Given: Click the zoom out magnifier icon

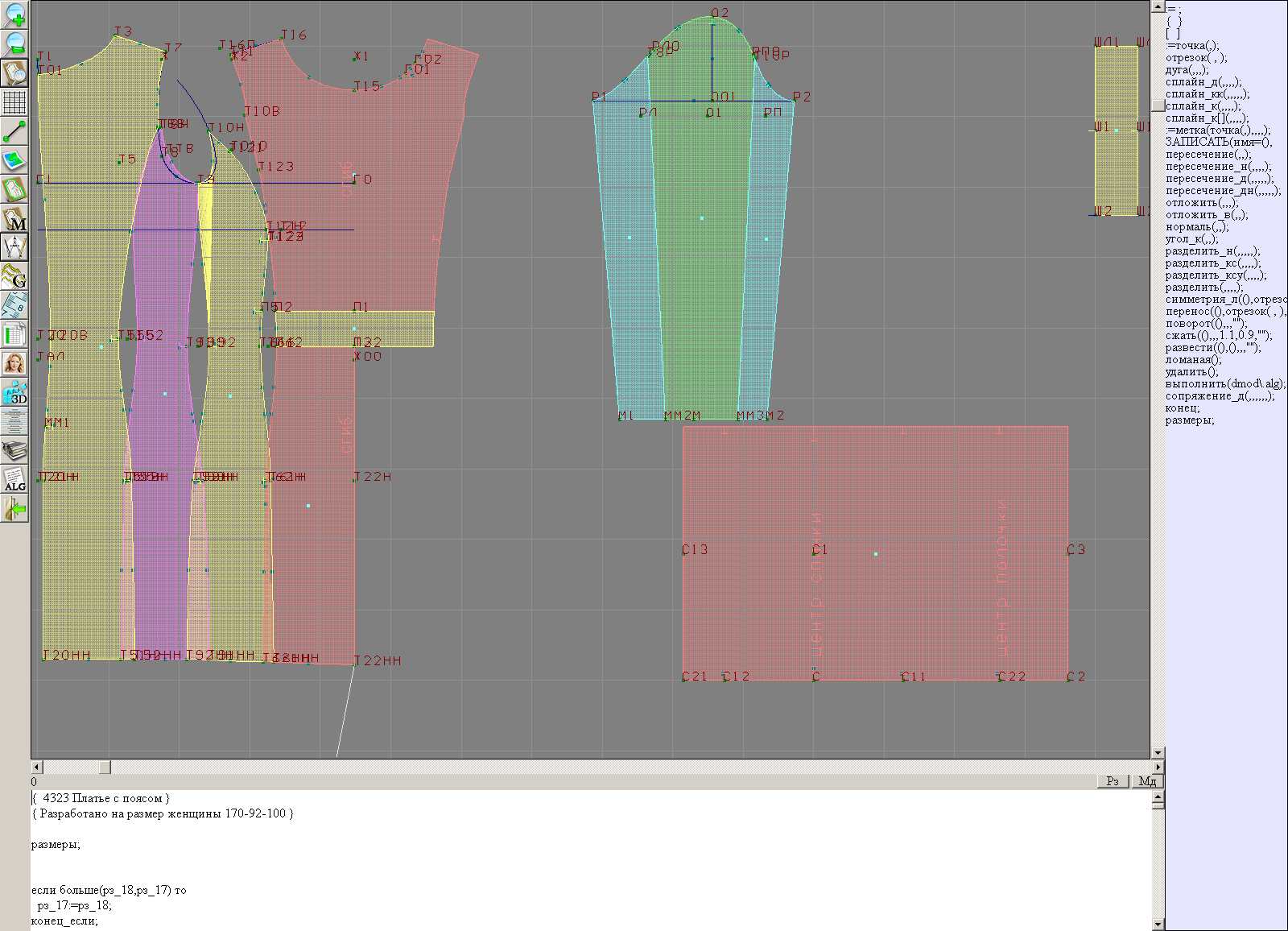Looking at the screenshot, I should [14, 43].
